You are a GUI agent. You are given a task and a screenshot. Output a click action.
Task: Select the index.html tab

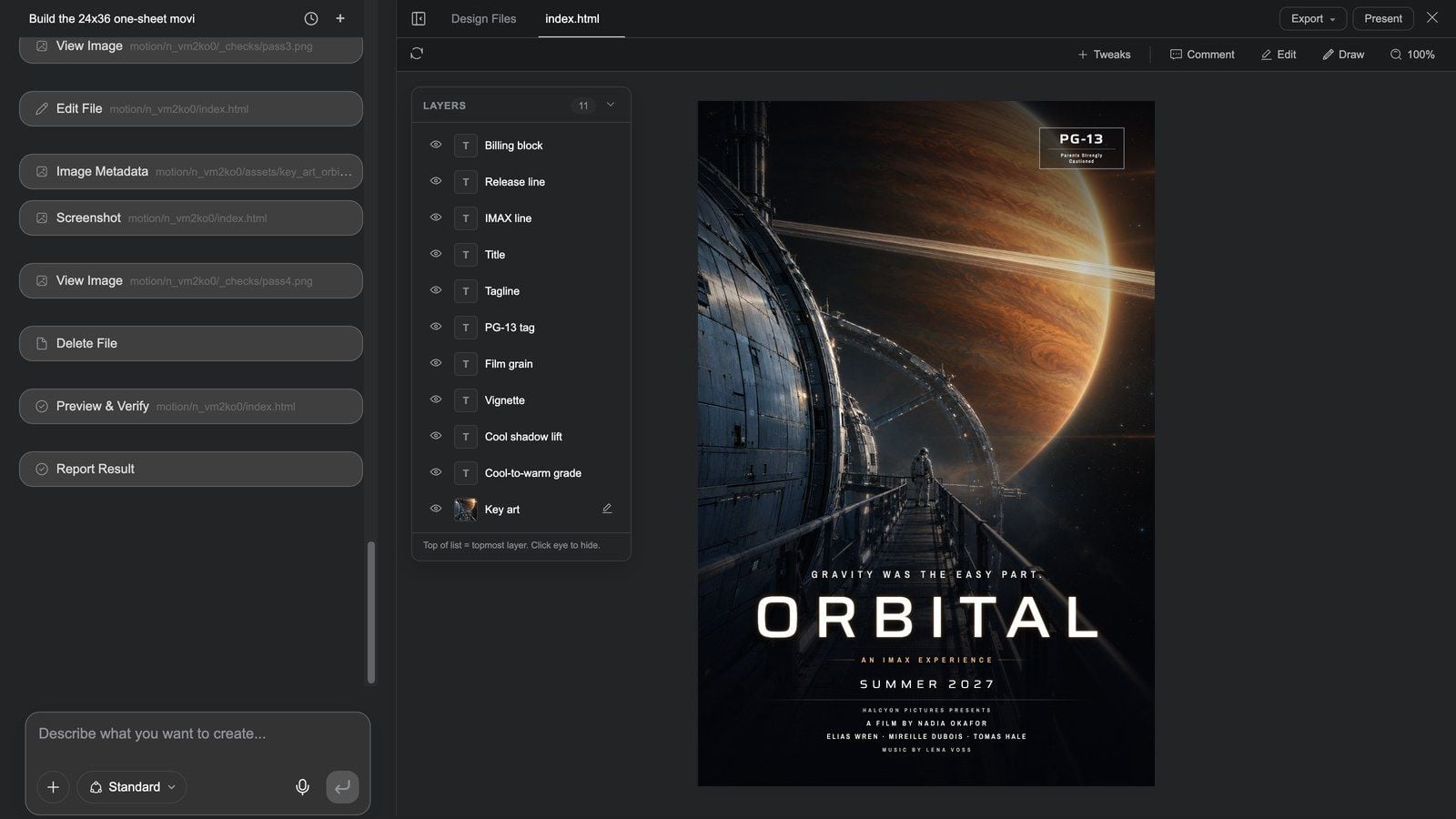tap(572, 18)
